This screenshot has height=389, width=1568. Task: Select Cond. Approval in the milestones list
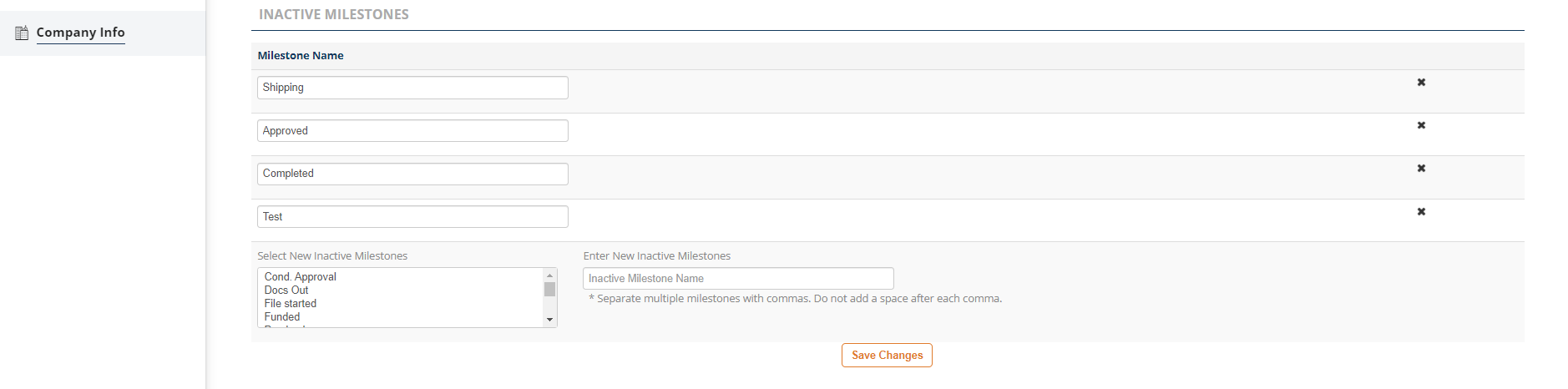point(300,277)
